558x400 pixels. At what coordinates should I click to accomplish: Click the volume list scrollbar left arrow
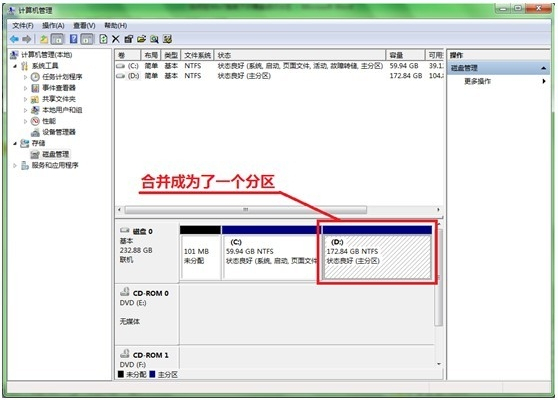tap(120, 210)
